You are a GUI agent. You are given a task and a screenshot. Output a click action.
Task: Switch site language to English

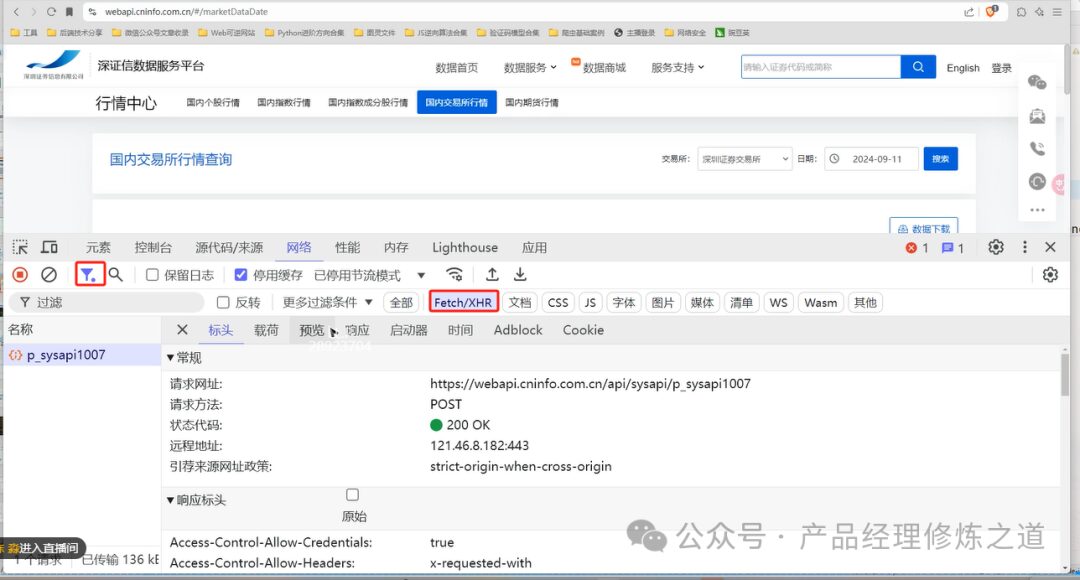point(963,68)
